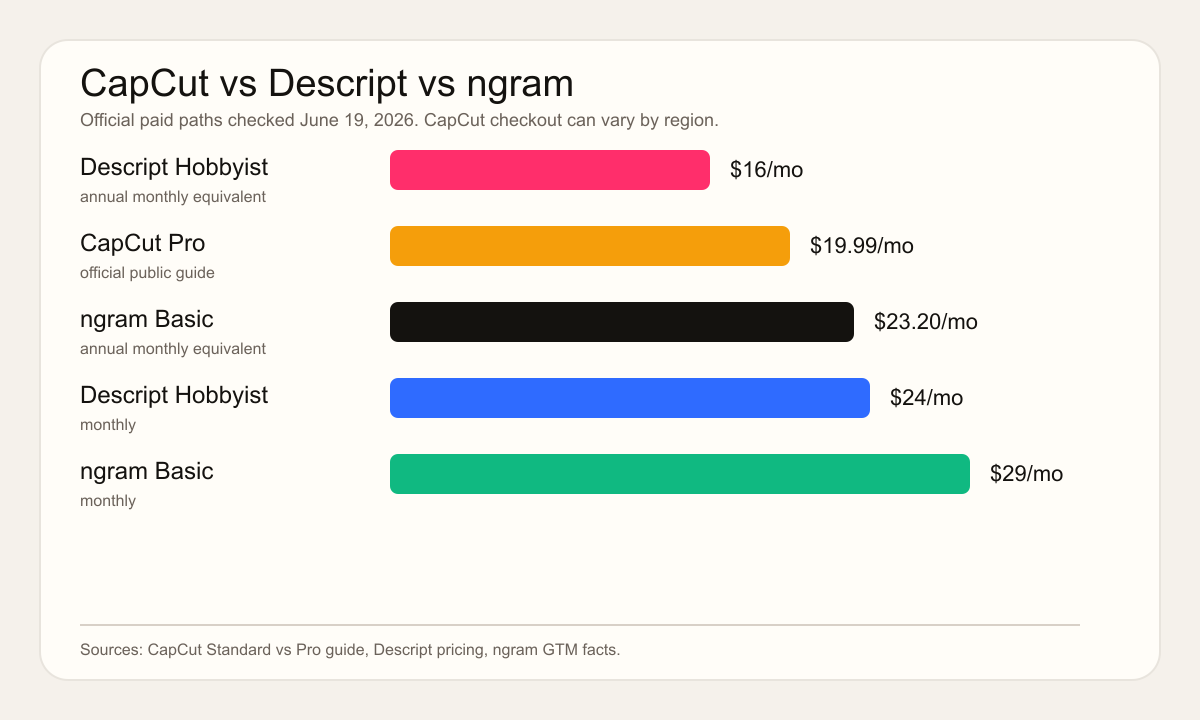Select the subtitle about paid paths checked June 19, 2026

coord(399,120)
